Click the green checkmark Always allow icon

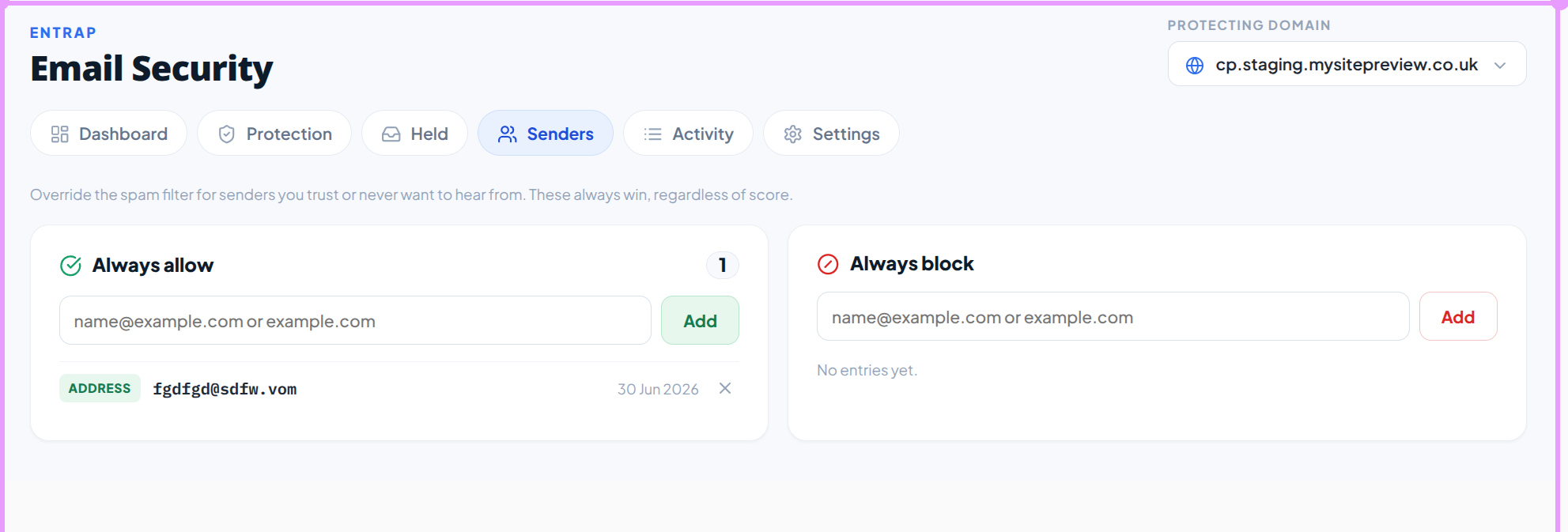click(x=71, y=266)
